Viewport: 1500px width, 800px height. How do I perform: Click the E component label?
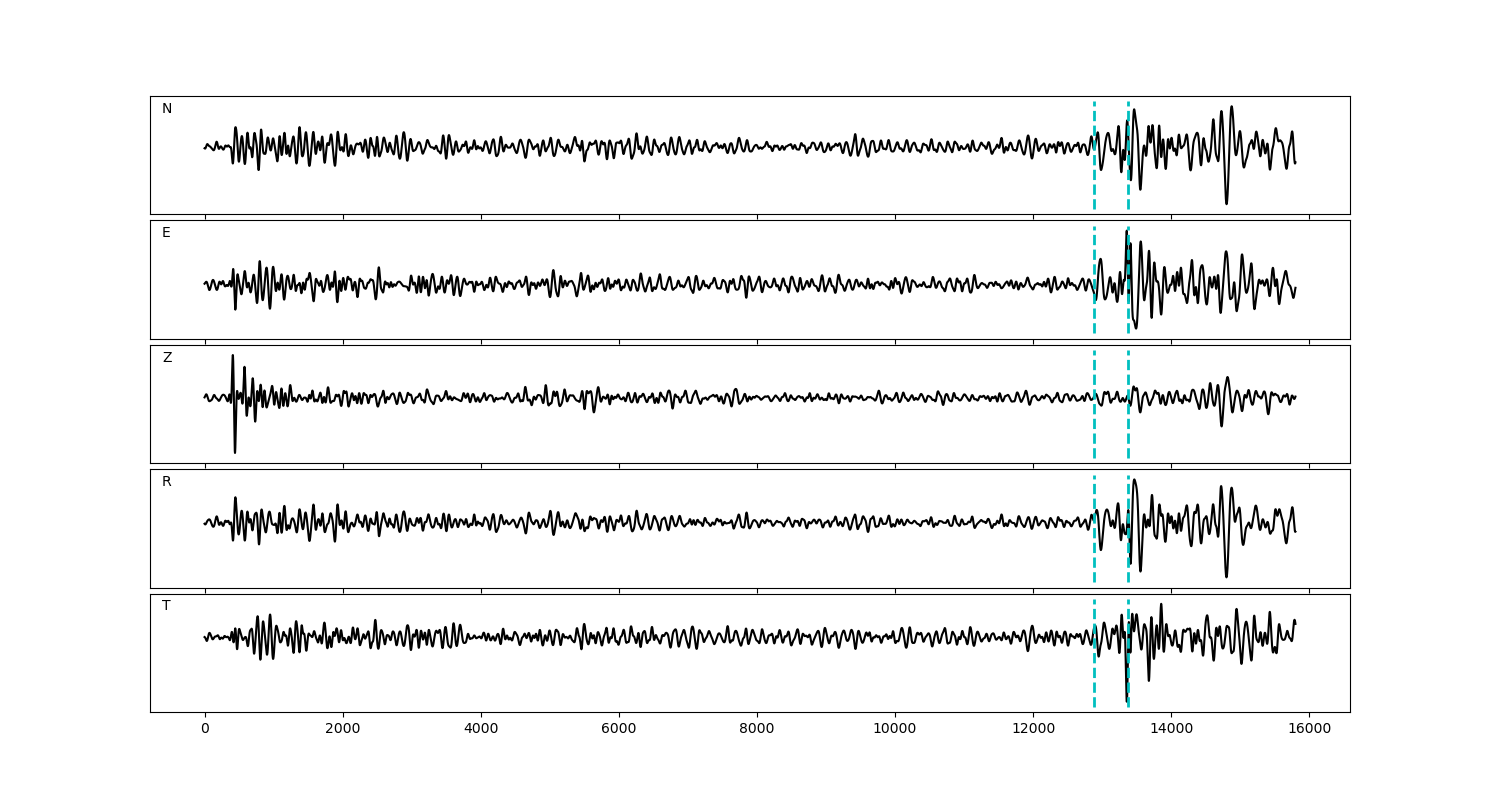(x=166, y=233)
